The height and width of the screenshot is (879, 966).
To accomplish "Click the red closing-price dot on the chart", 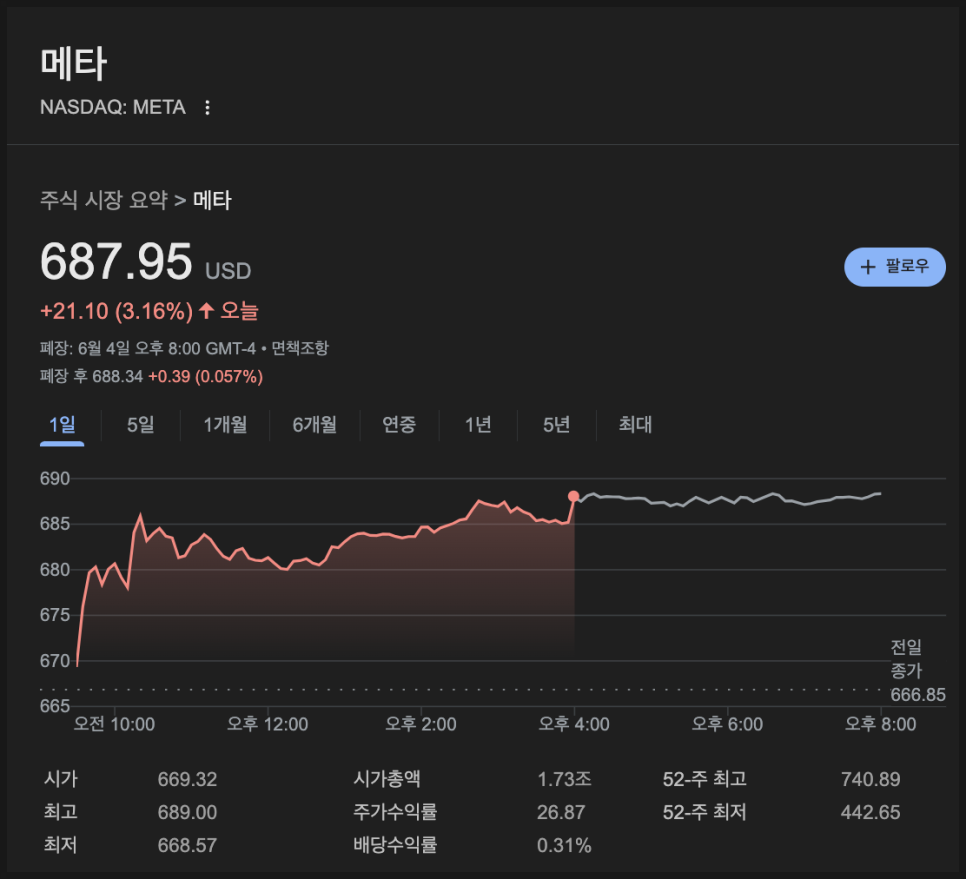I will [x=574, y=496].
